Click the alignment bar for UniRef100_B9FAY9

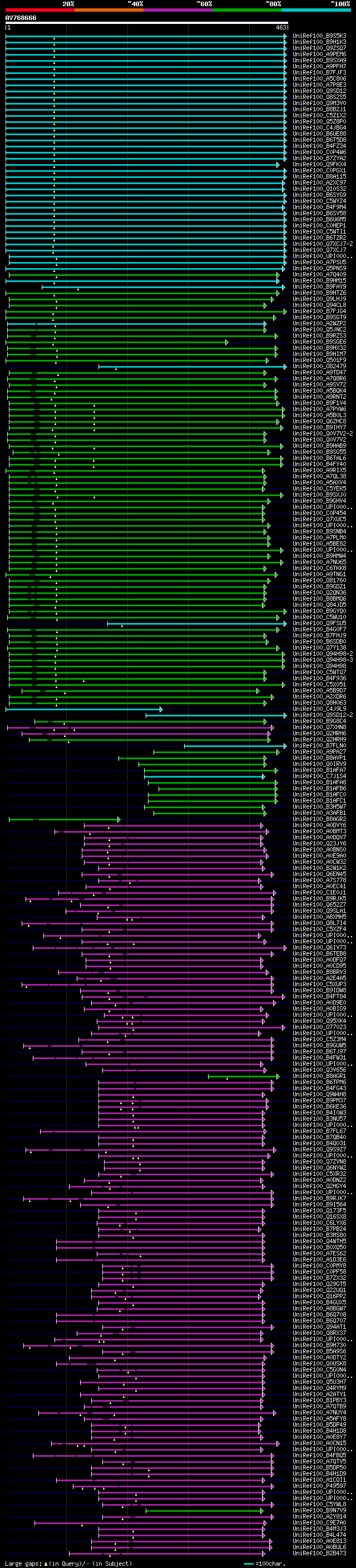(164, 286)
